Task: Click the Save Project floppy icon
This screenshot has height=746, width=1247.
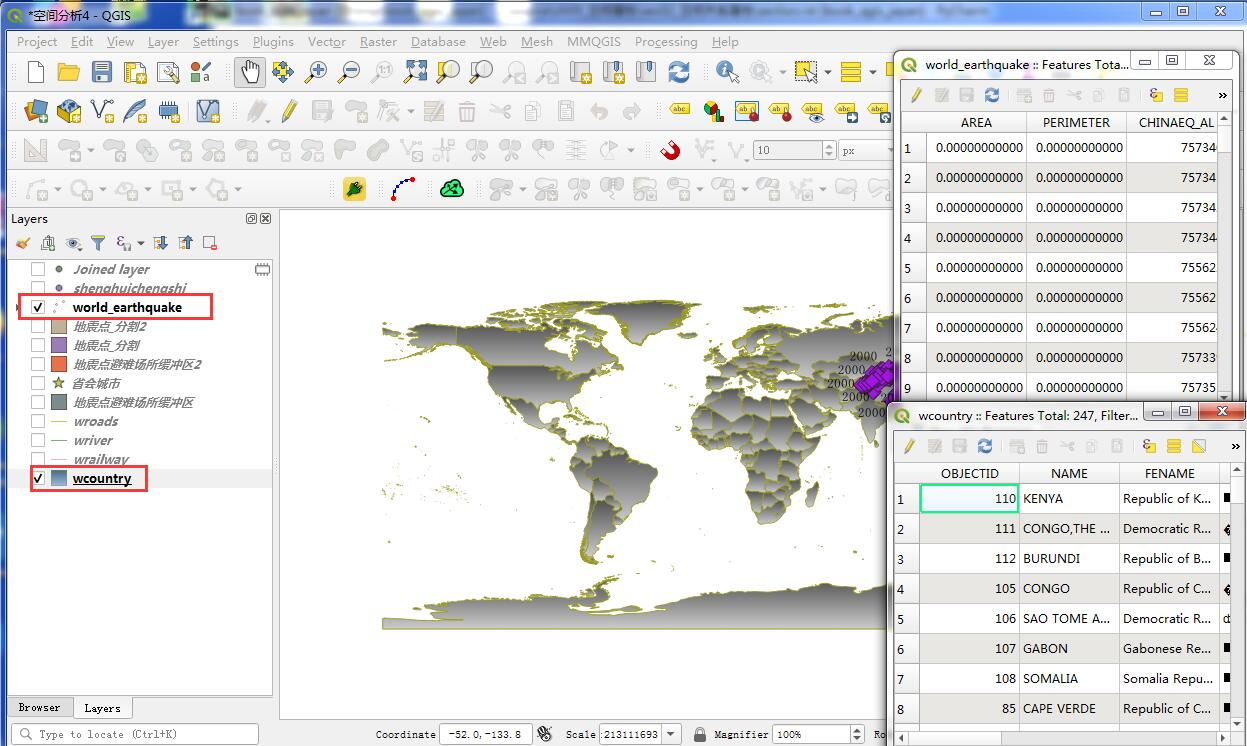Action: [101, 72]
